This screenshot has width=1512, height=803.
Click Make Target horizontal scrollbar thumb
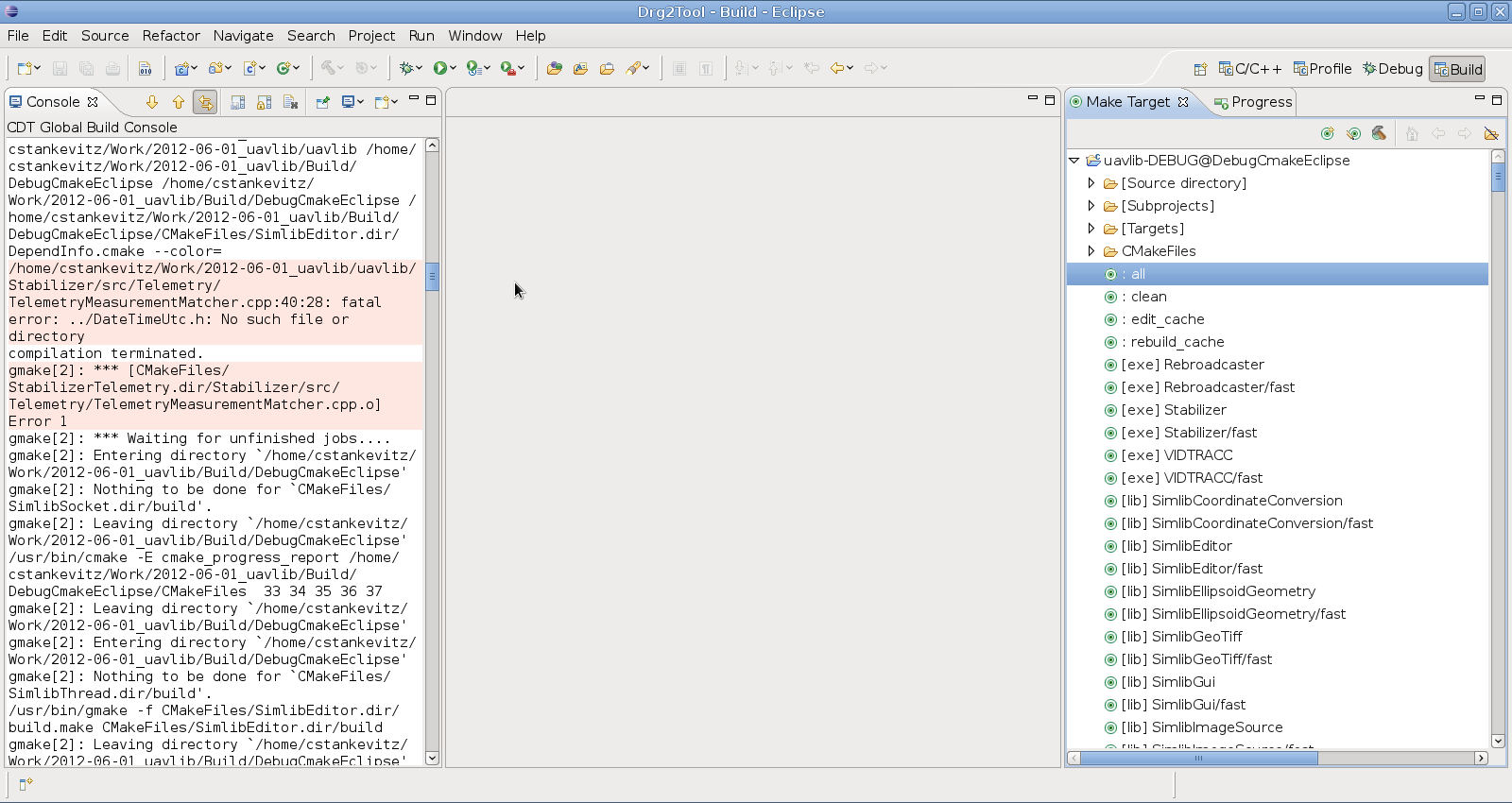point(1198,758)
